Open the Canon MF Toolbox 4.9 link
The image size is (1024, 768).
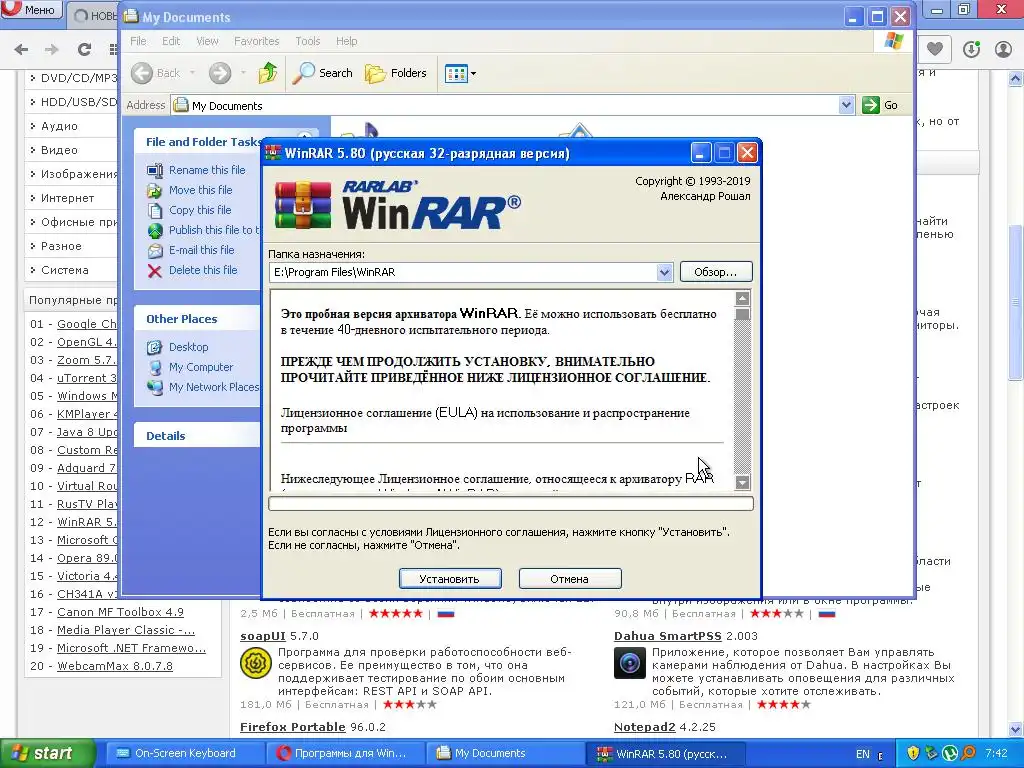point(120,612)
